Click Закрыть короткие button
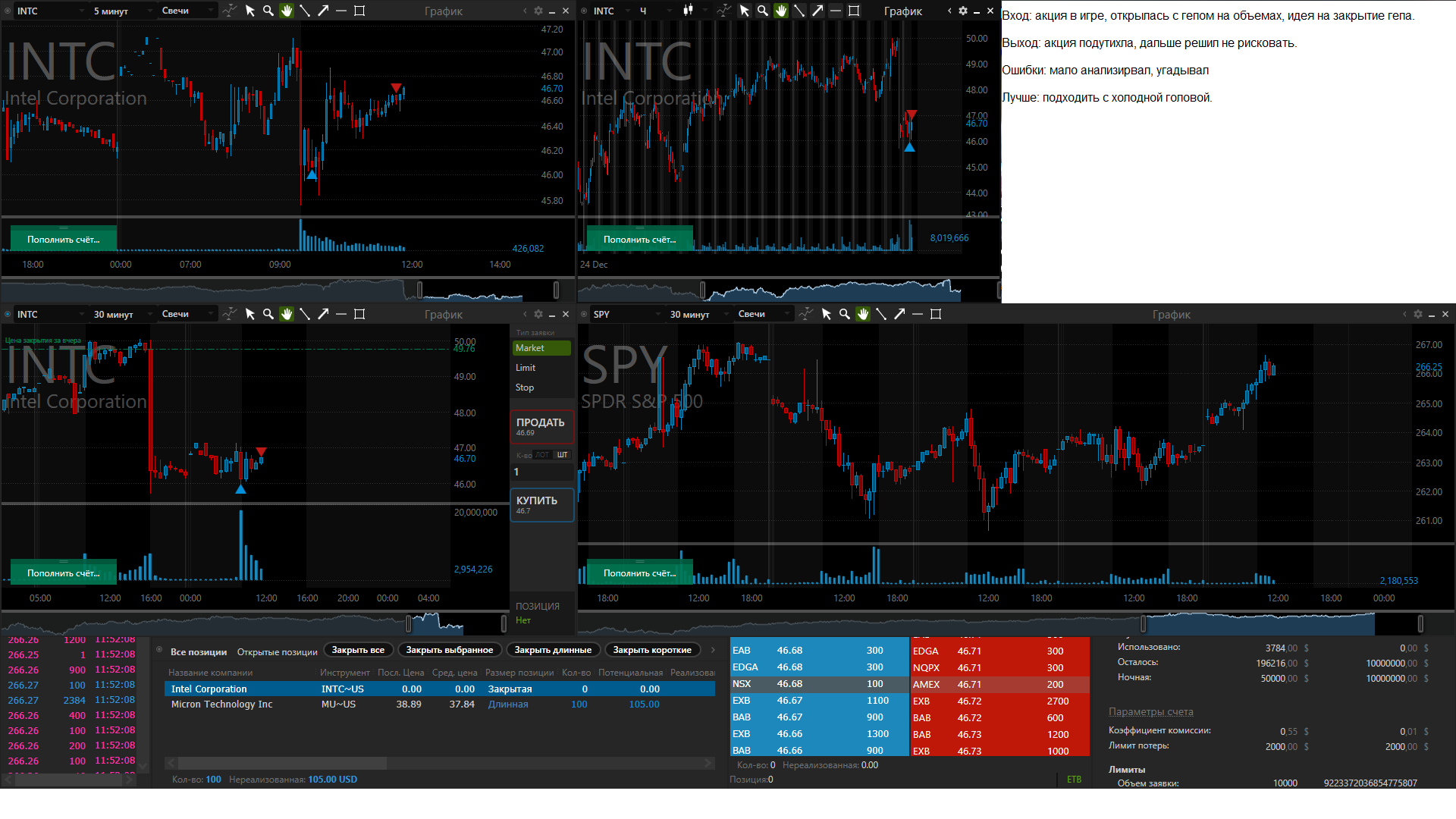1456x819 pixels. pos(652,650)
